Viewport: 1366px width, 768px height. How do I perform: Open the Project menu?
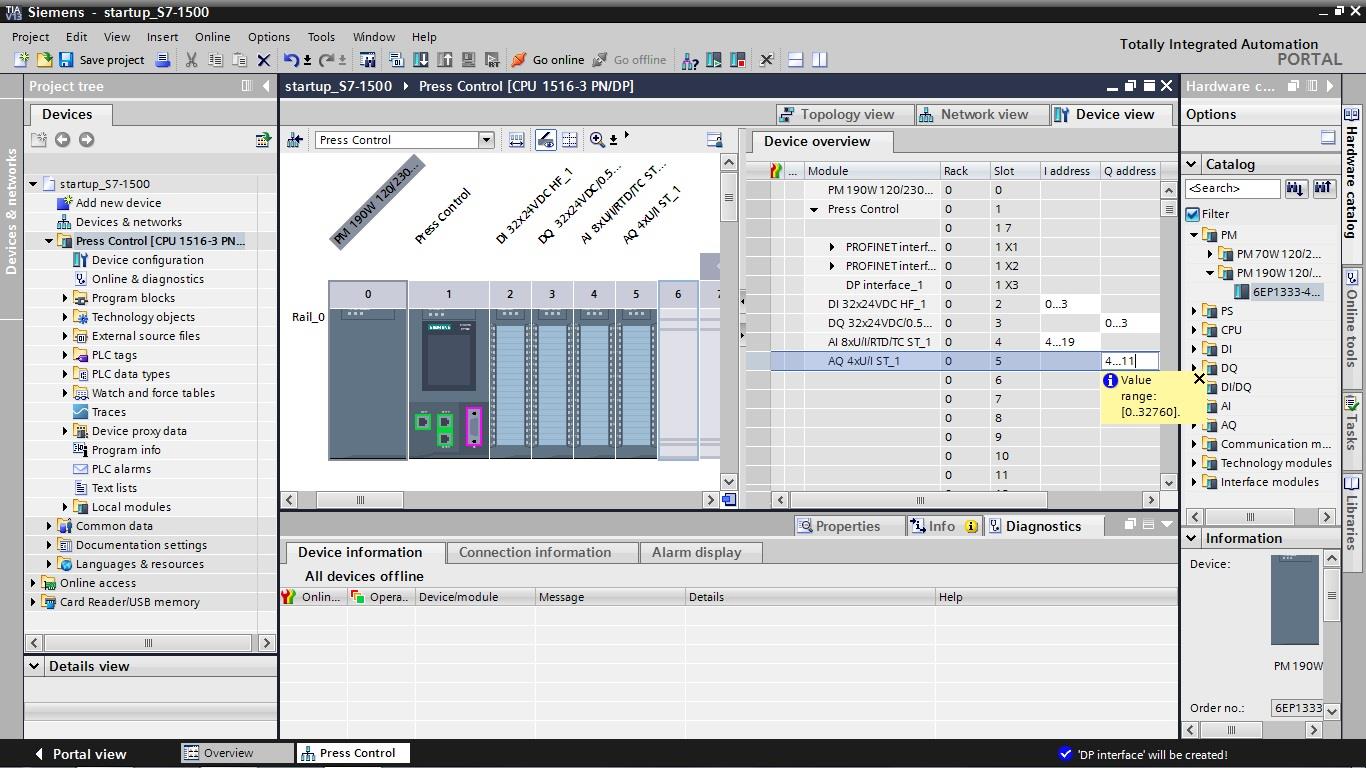point(30,37)
